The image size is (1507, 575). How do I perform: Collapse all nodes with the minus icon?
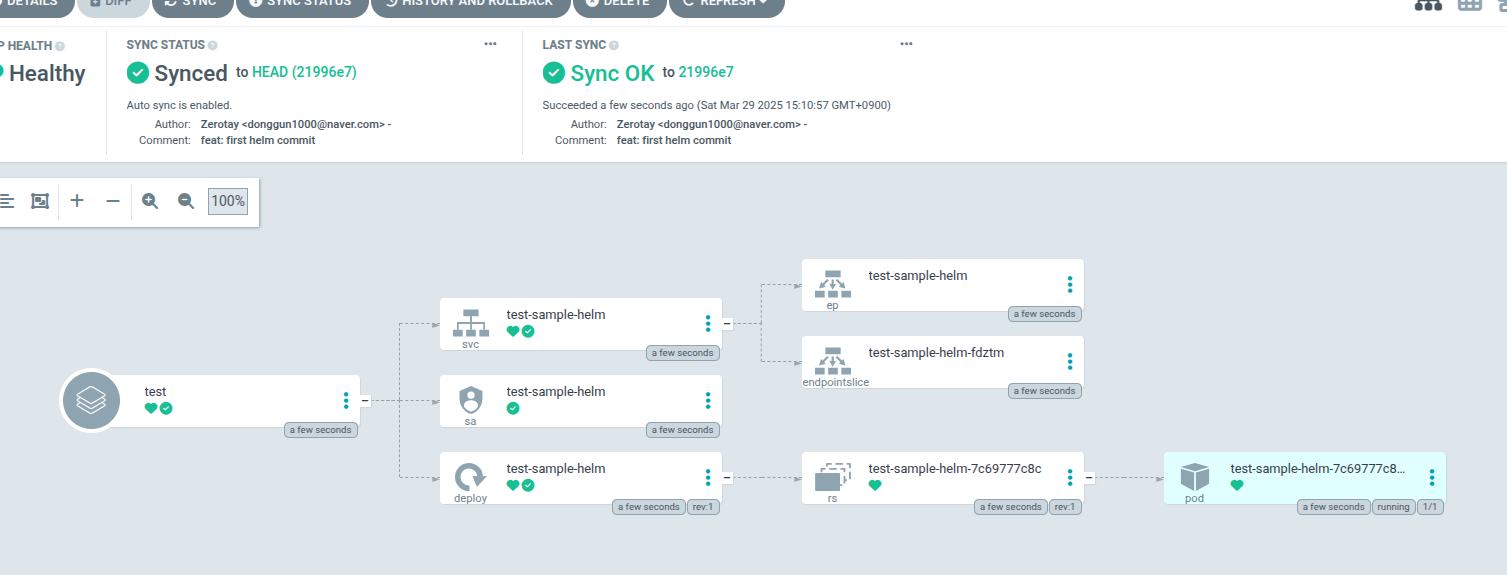(113, 201)
